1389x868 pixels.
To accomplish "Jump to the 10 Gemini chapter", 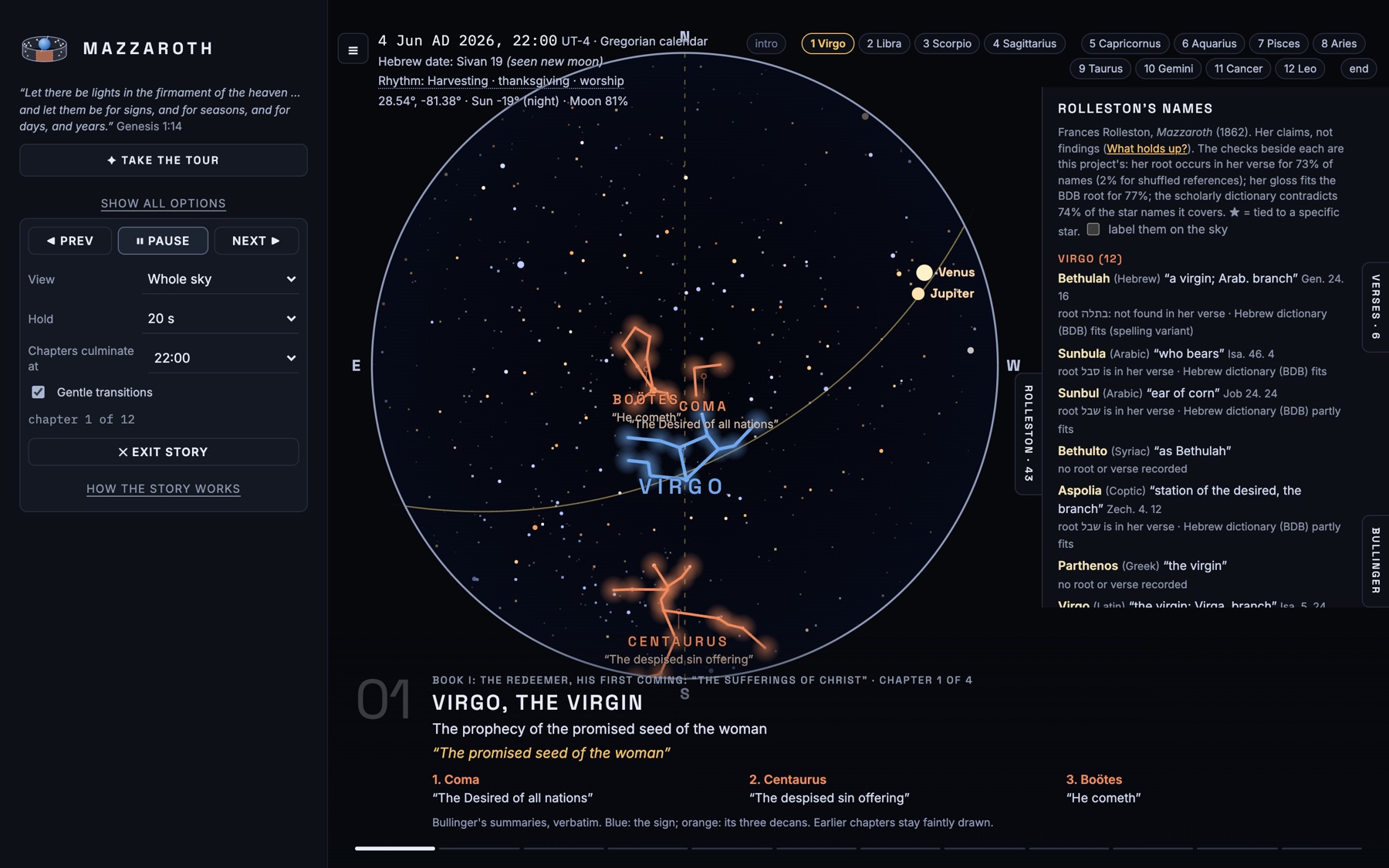I will coord(1168,69).
